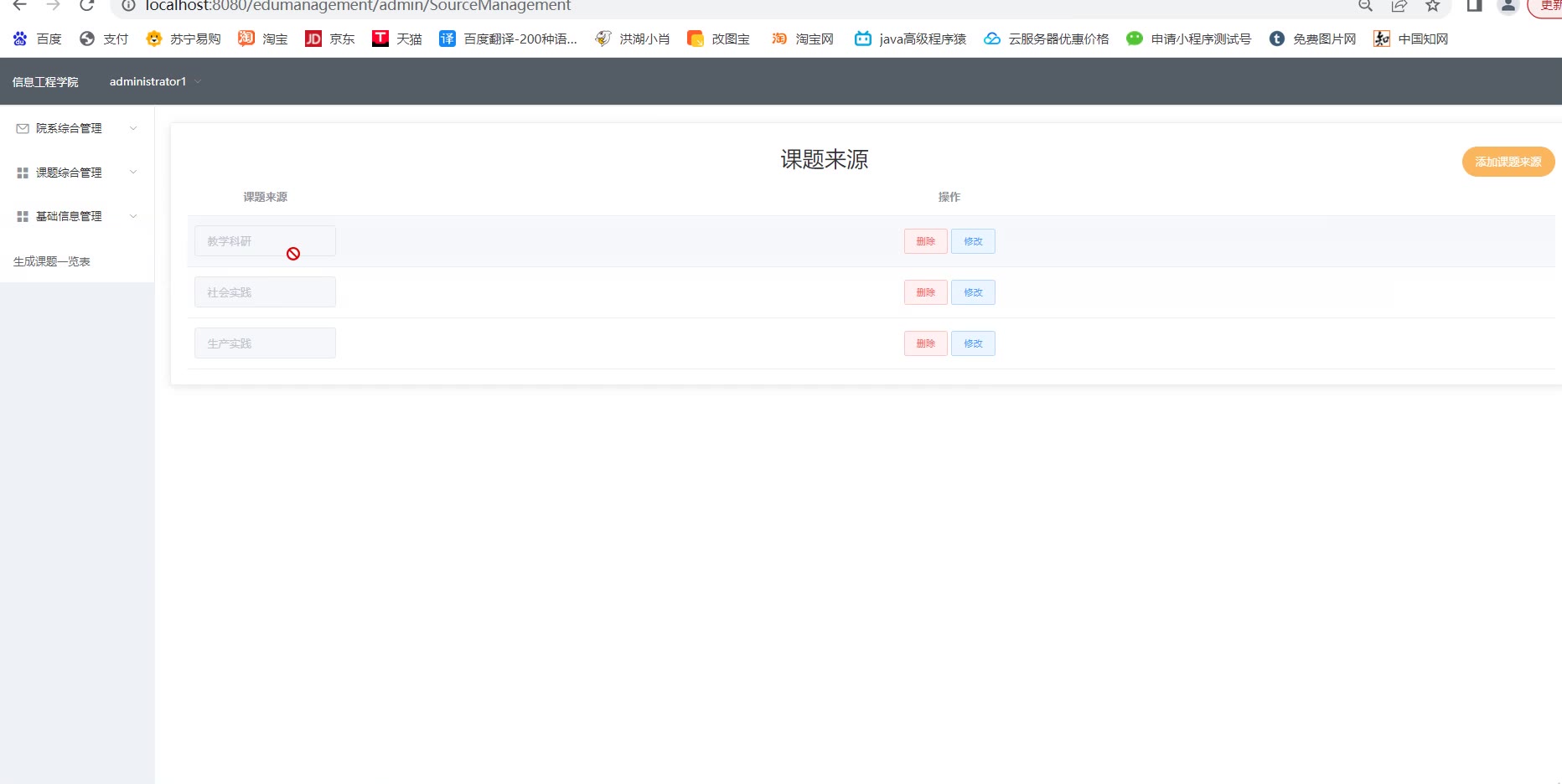Click the 免费图片网 bookmark icon
The image size is (1562, 784).
click(x=1277, y=39)
